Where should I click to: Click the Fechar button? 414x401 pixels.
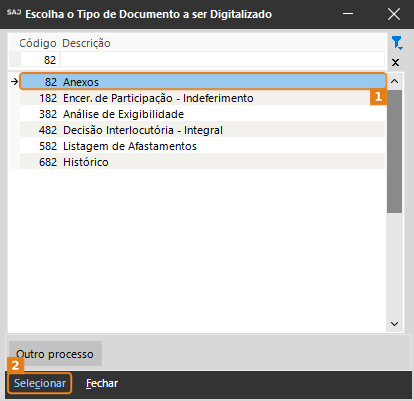pos(102,383)
